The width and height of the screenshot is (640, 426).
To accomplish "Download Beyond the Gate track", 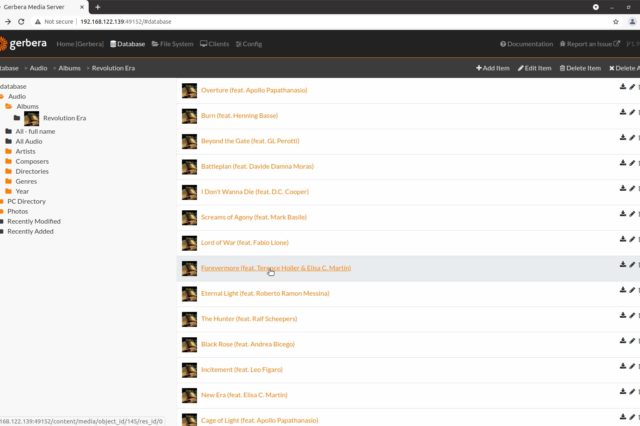I will pos(623,137).
